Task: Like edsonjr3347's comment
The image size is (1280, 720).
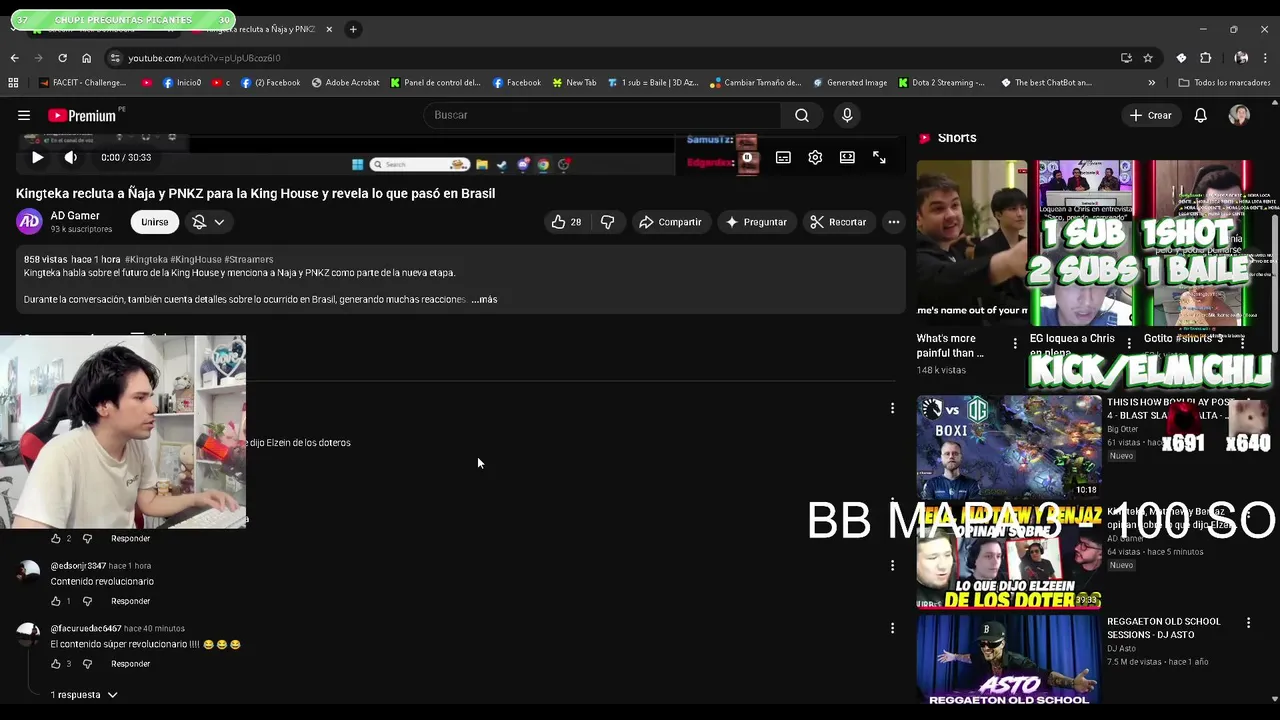Action: tap(56, 601)
